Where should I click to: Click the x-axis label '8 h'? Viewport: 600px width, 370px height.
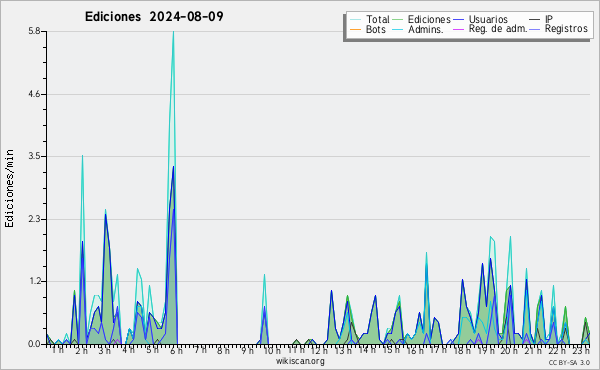pyautogui.click(x=223, y=350)
